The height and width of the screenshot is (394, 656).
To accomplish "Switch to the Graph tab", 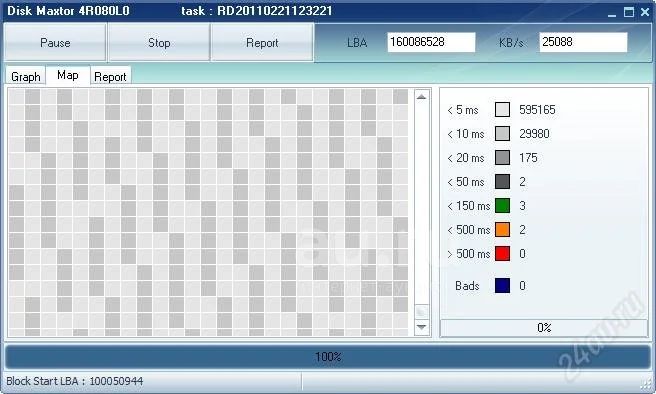I will (26, 77).
